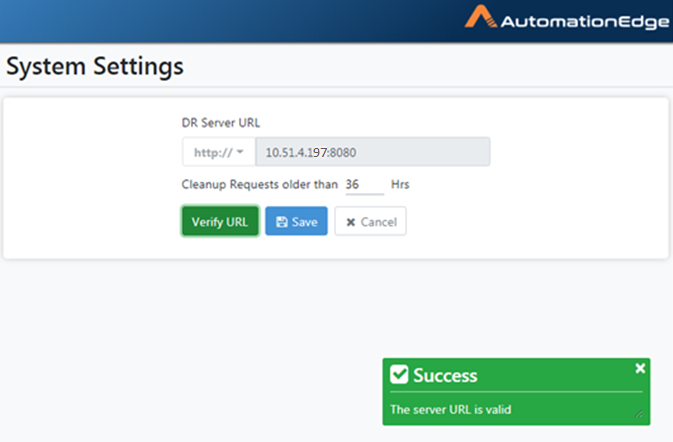The image size is (673, 442).
Task: Click the orange AutomationEdge logo icon
Action: pyautogui.click(x=481, y=16)
